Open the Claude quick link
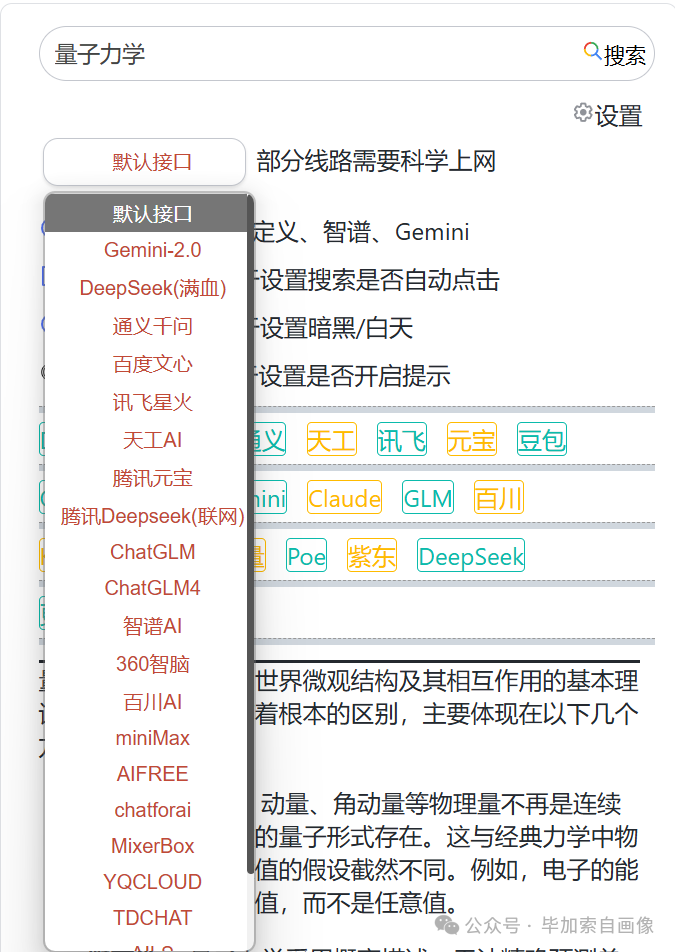Screen dimensions: 675x952 click(x=344, y=498)
